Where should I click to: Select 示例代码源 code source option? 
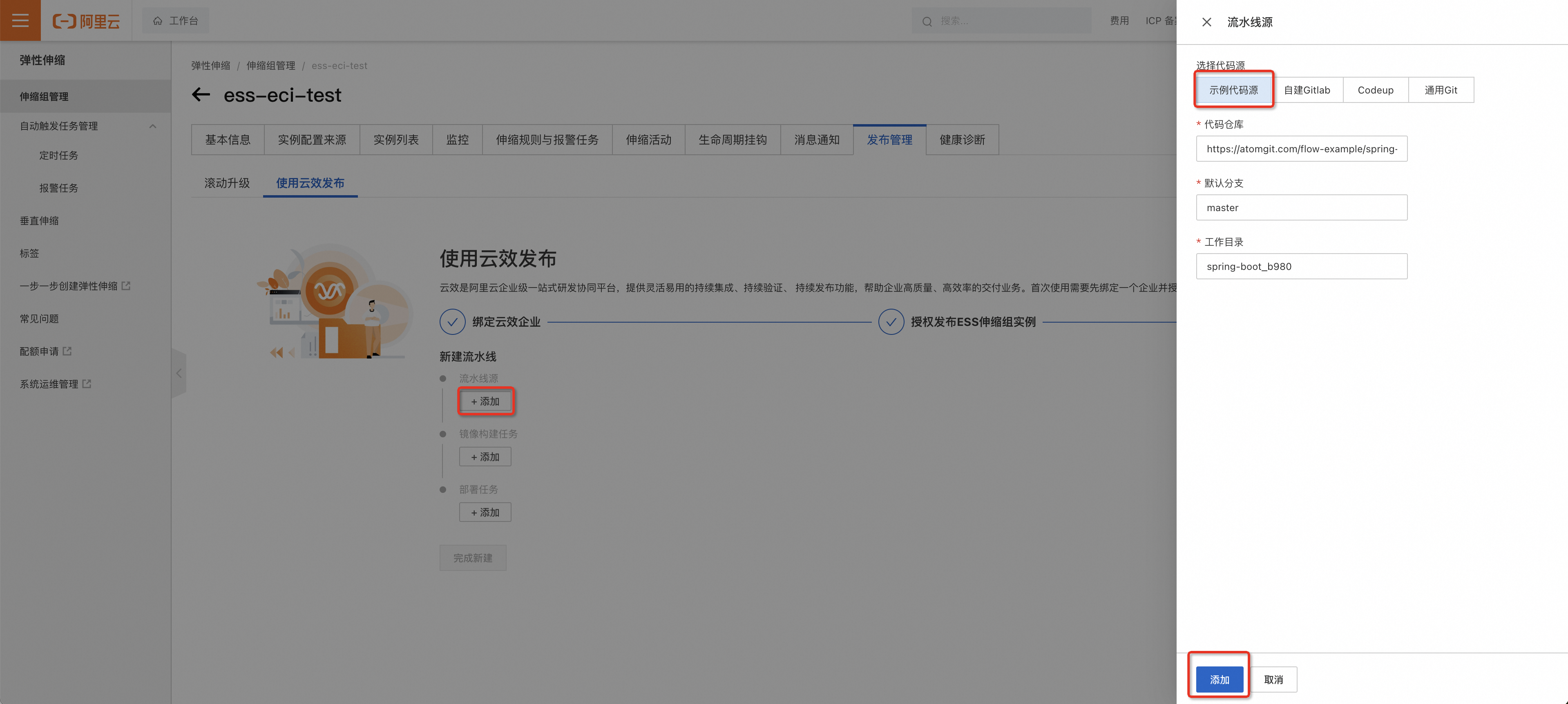point(1233,90)
